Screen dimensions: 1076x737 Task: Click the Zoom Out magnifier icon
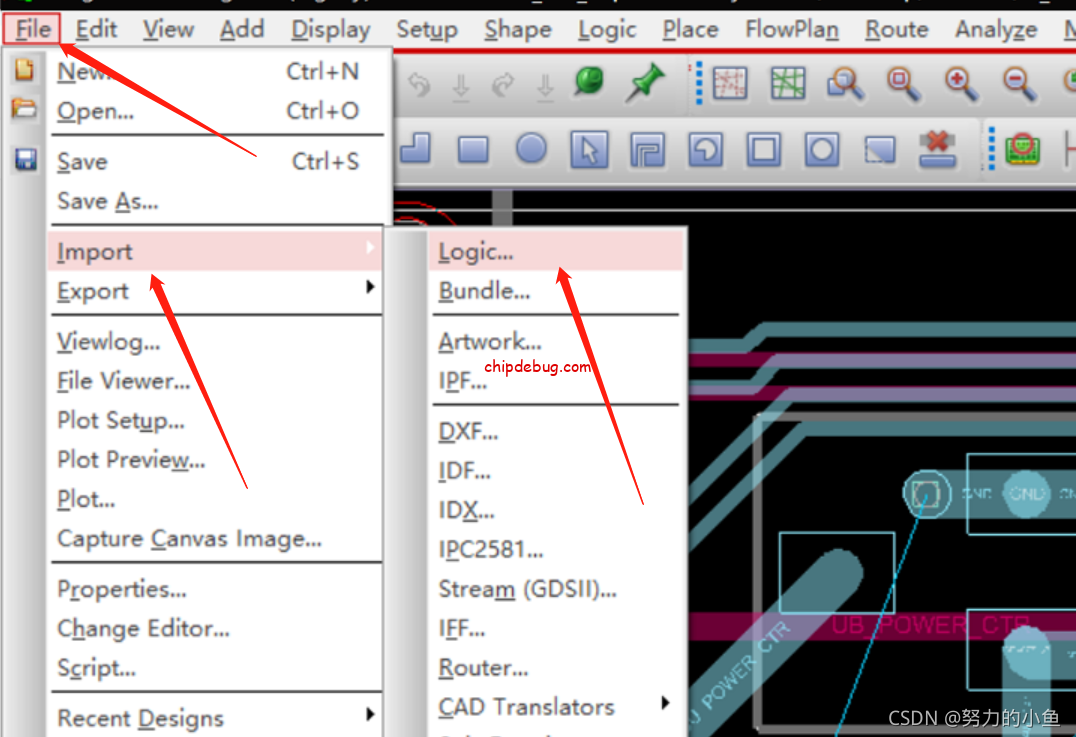[1019, 84]
